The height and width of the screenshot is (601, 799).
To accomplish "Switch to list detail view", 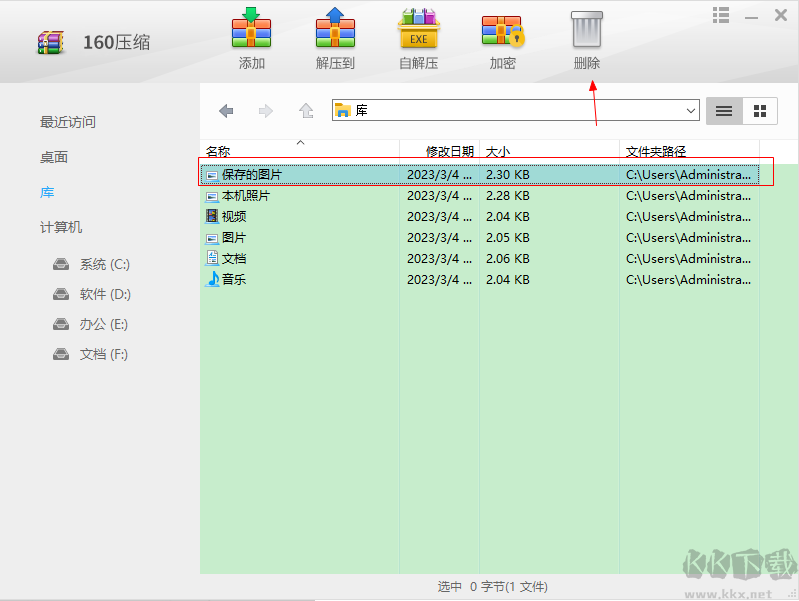I will click(724, 111).
